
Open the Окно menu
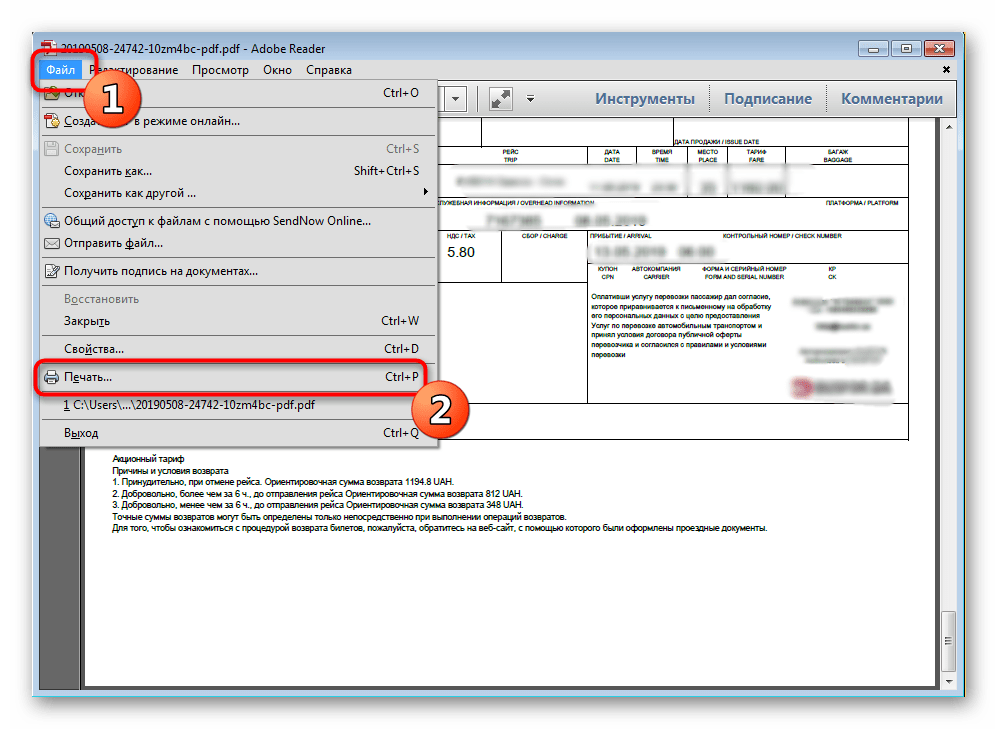click(x=277, y=70)
